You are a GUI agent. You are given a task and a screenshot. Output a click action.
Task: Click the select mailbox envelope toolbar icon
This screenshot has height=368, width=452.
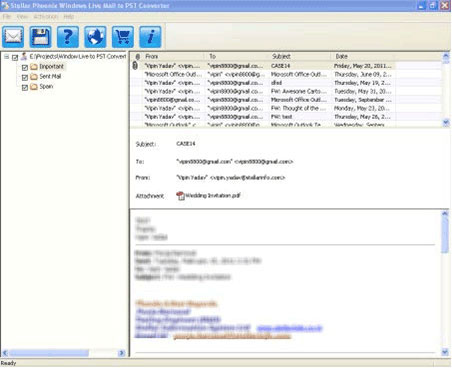[x=13, y=36]
